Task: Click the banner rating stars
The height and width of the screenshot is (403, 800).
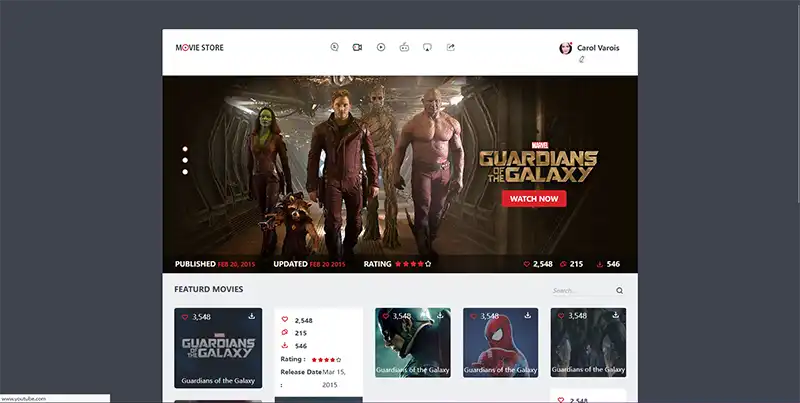Action: [413, 264]
